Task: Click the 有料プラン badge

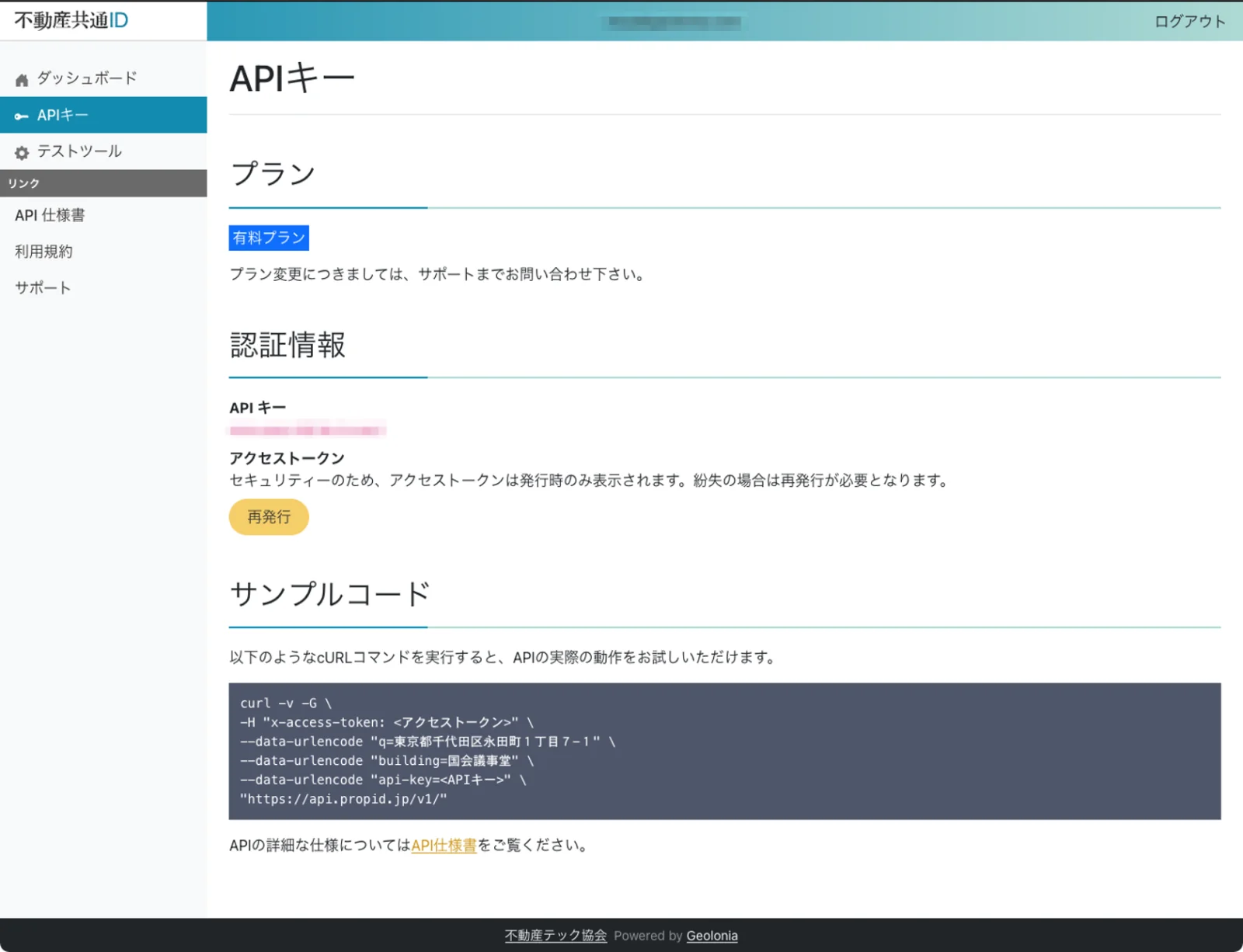Action: (x=269, y=238)
